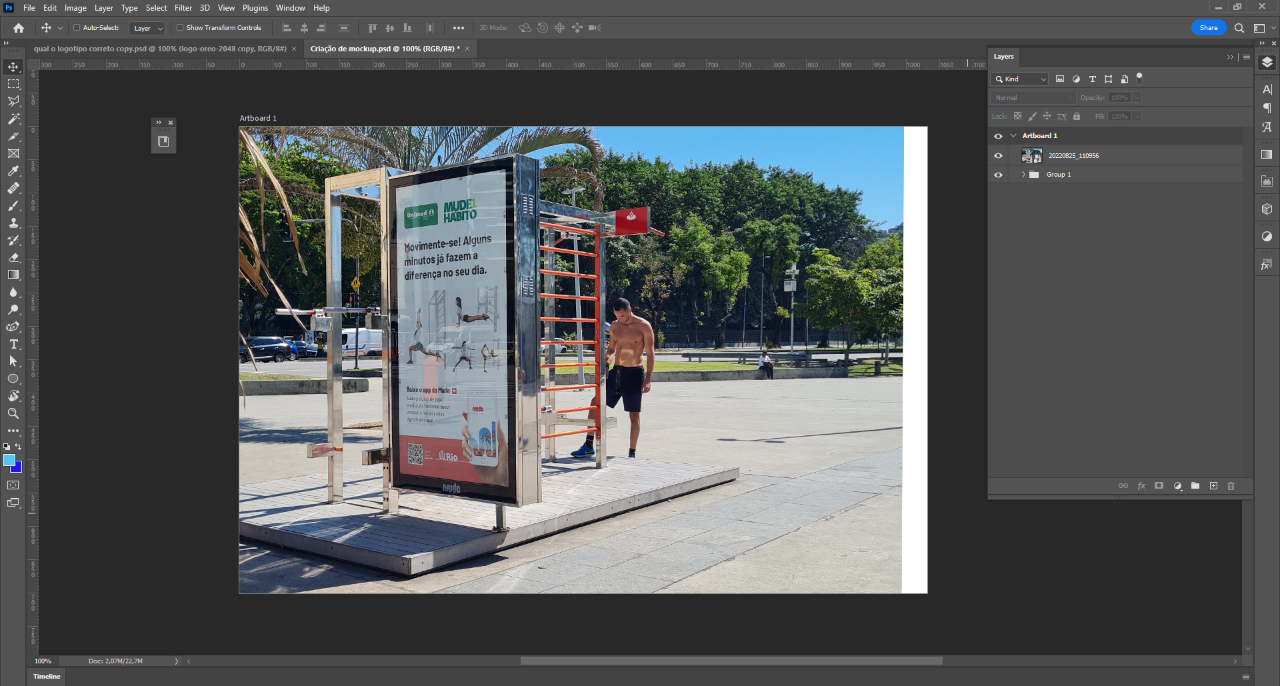Open the Paragraph panel icon
This screenshot has height=686, width=1280.
coord(1267,108)
